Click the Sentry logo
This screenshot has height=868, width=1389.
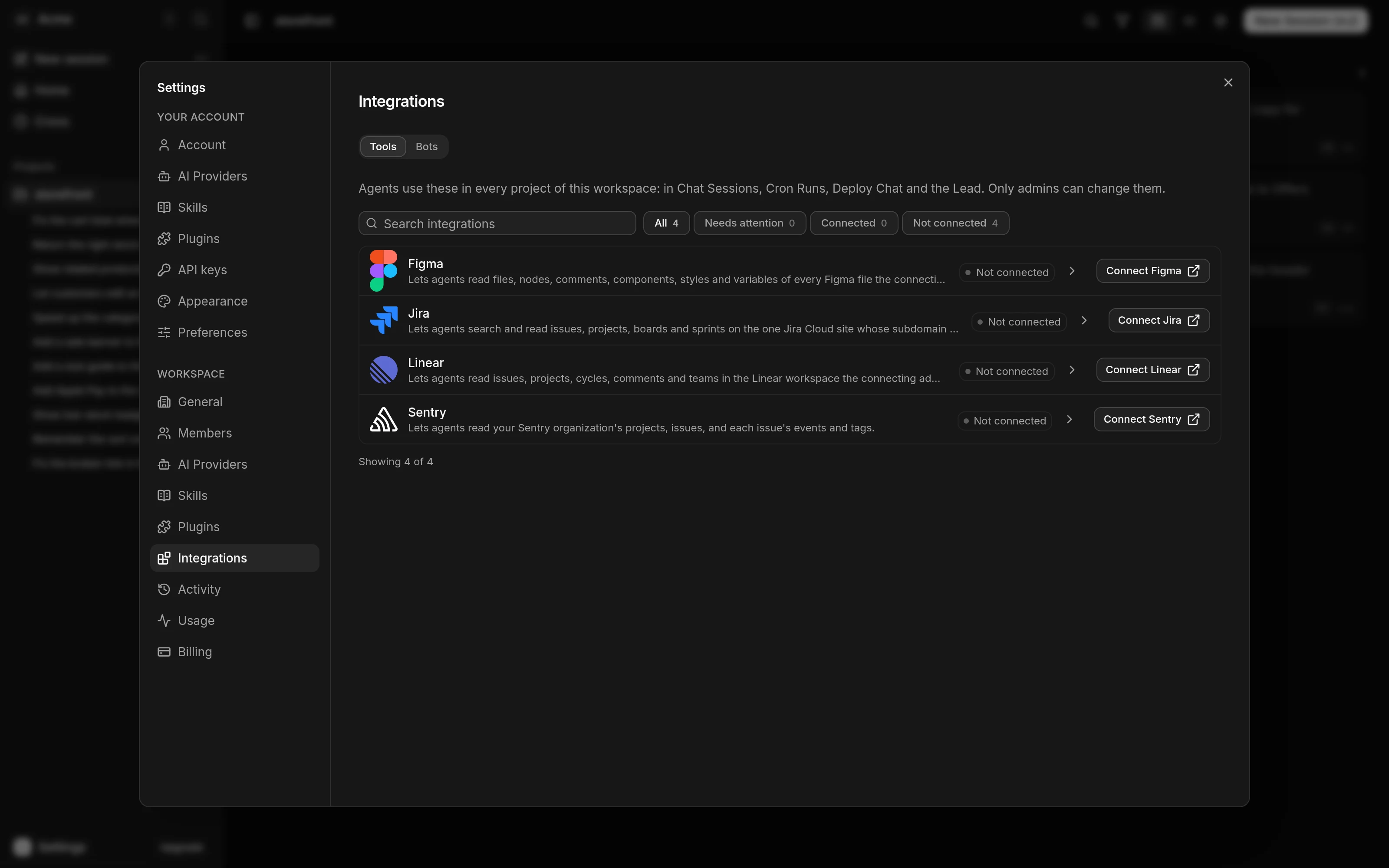383,419
